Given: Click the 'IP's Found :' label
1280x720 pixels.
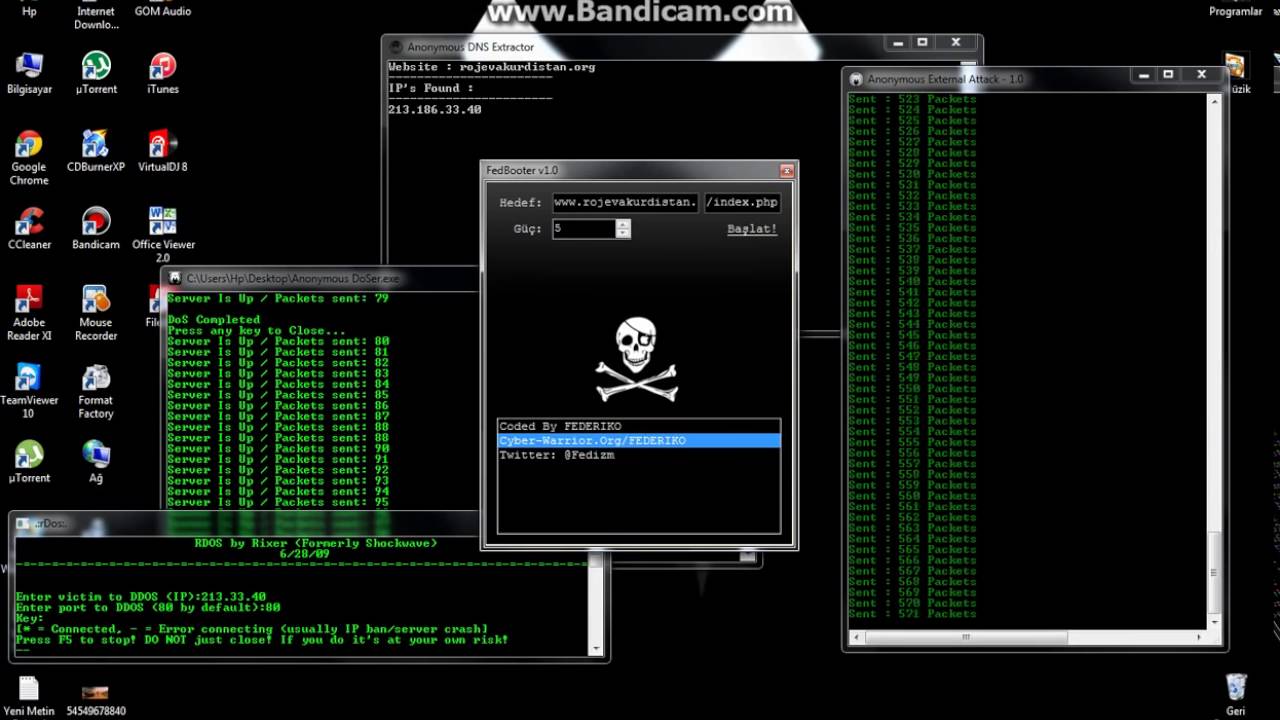Looking at the screenshot, I should coord(431,88).
